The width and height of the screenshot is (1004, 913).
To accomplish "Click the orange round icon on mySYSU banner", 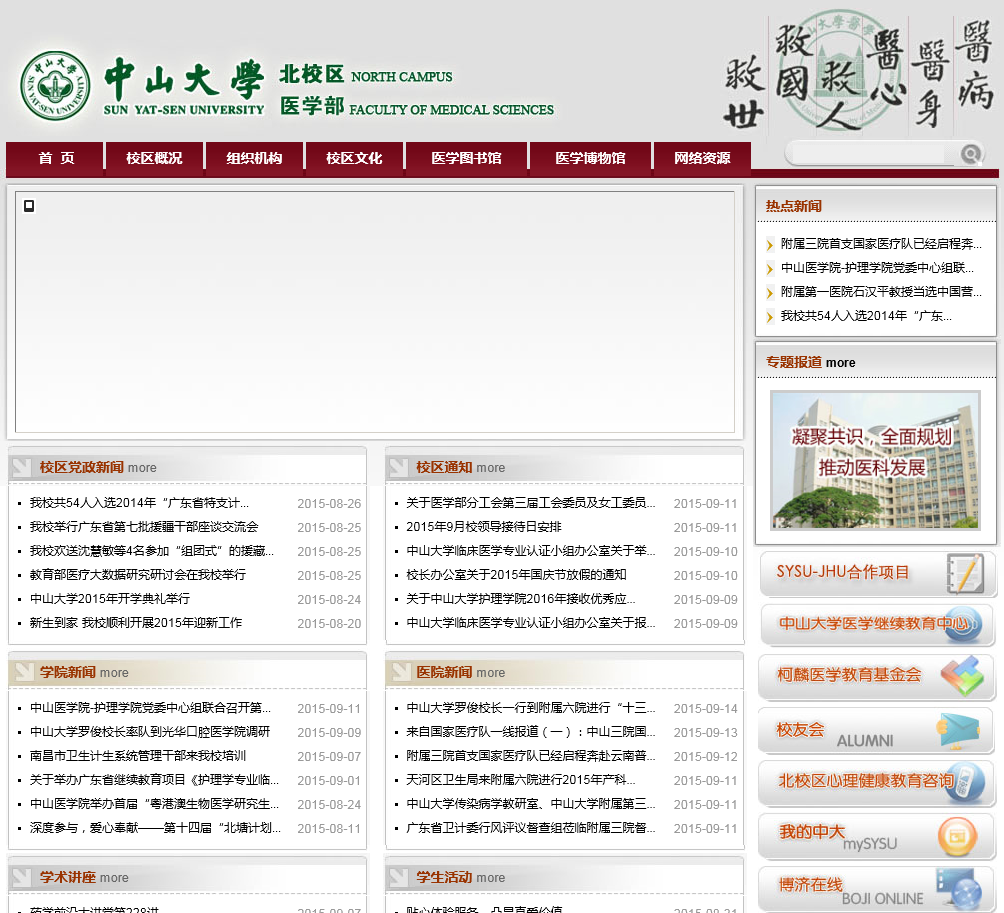I will [x=957, y=836].
